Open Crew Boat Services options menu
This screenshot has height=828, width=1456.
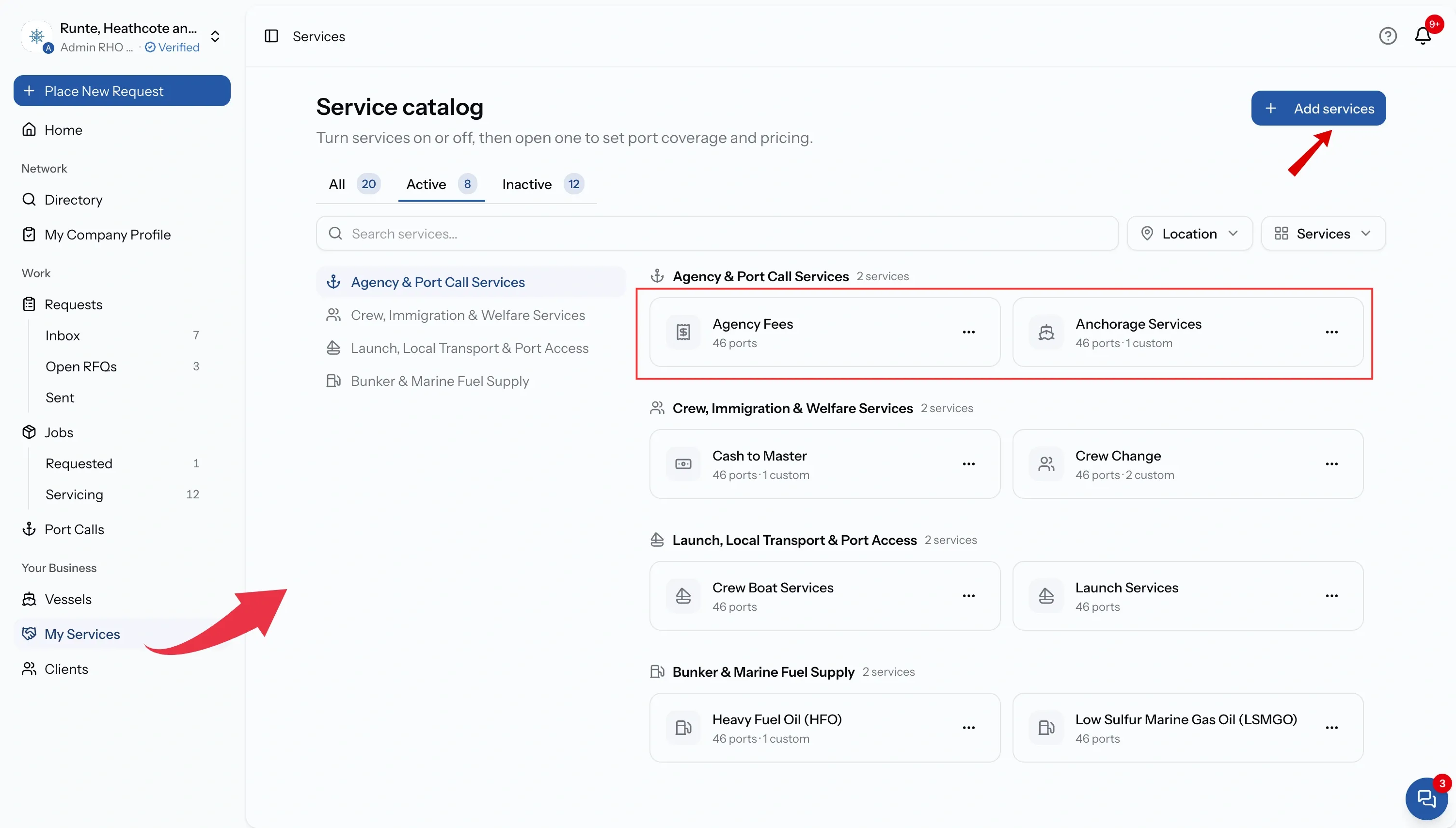tap(969, 596)
